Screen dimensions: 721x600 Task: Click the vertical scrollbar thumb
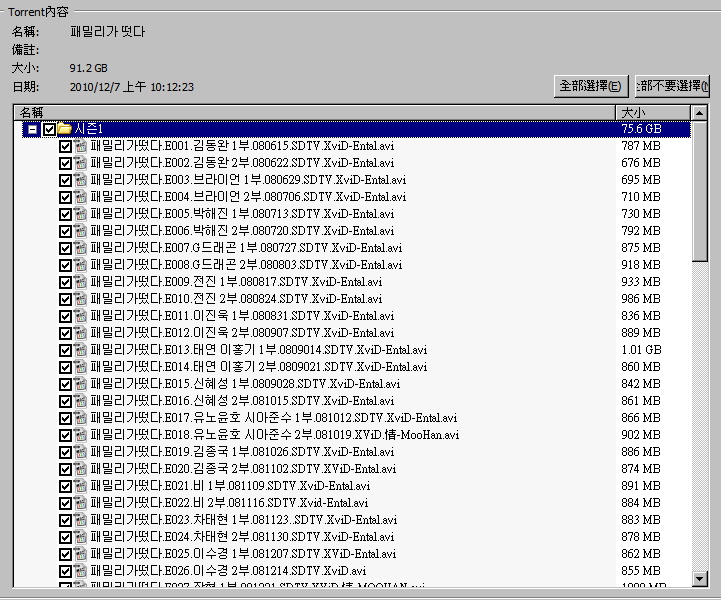tap(699, 191)
